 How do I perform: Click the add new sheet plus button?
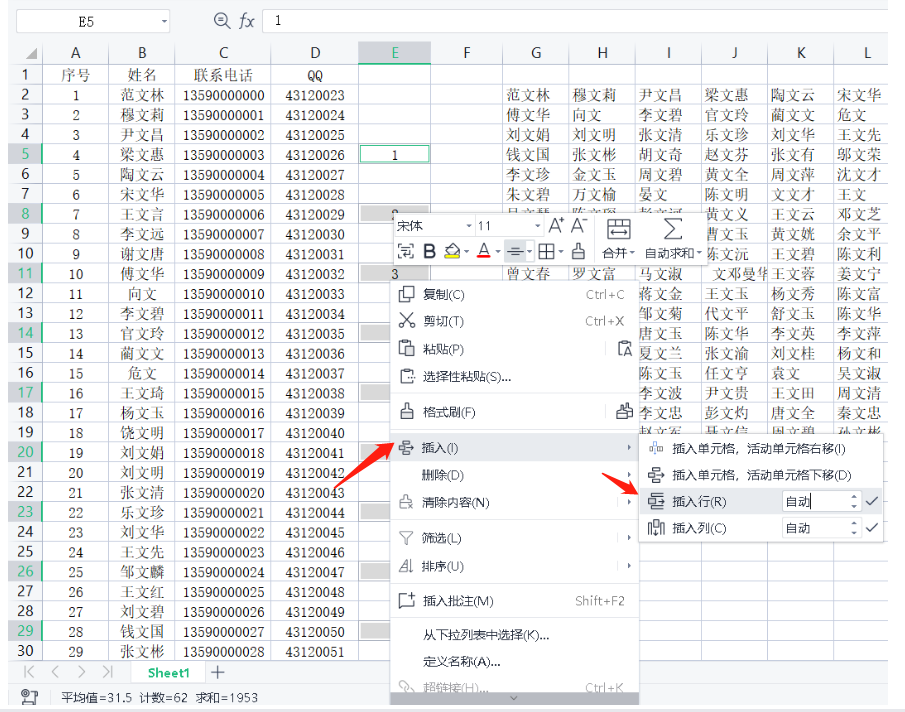[218, 673]
